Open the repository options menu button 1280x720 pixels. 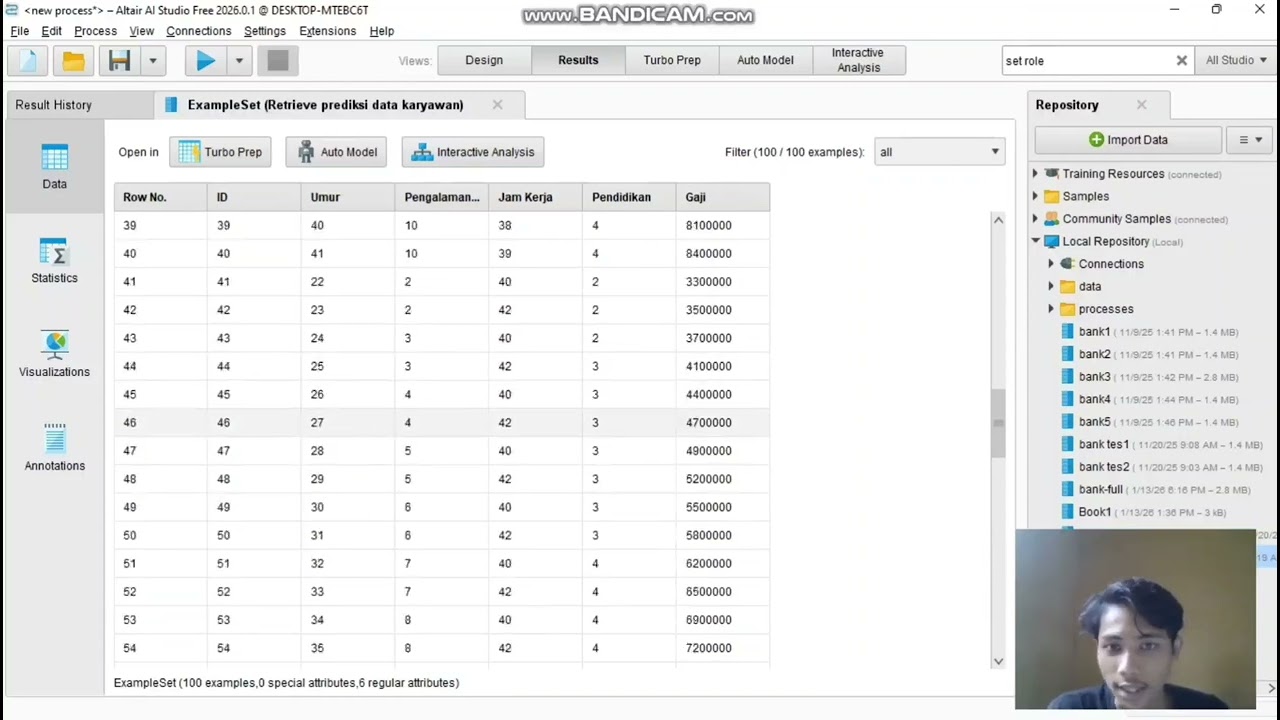pyautogui.click(x=1250, y=140)
